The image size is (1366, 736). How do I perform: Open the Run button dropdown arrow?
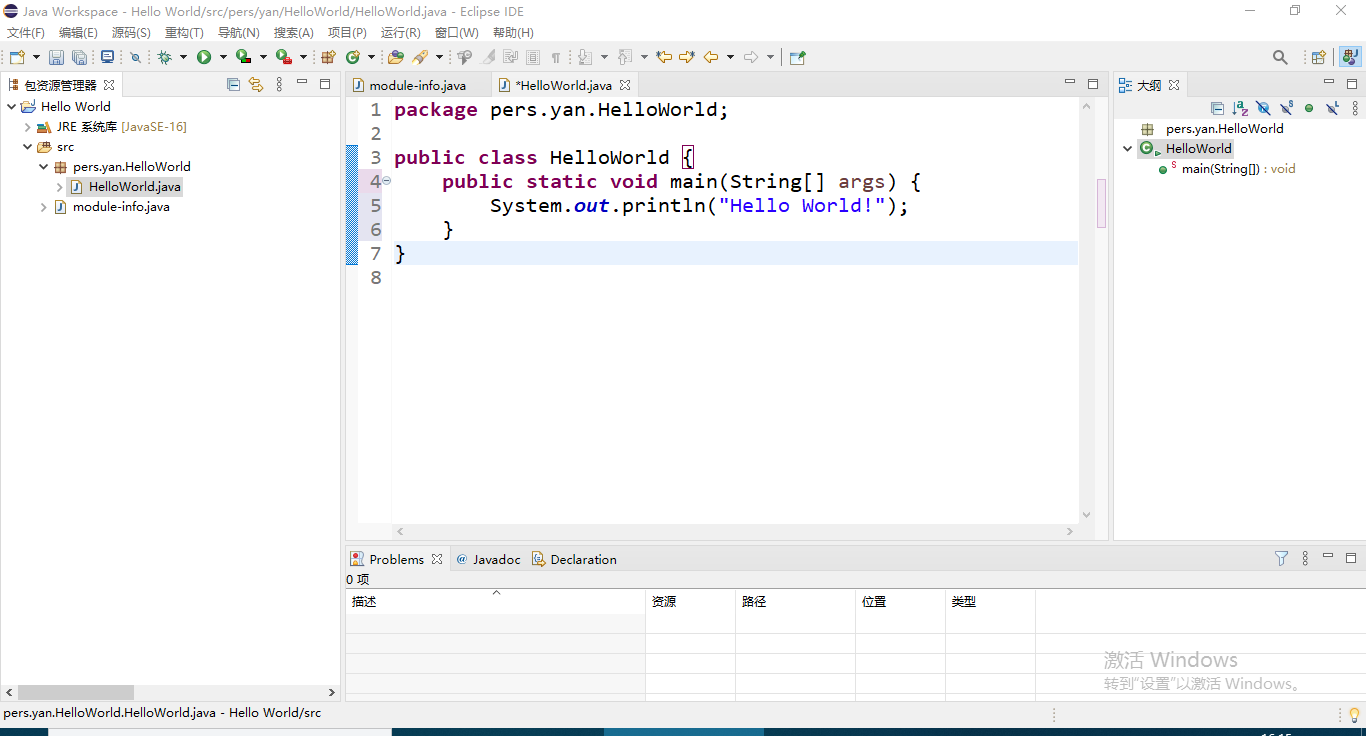tap(223, 58)
